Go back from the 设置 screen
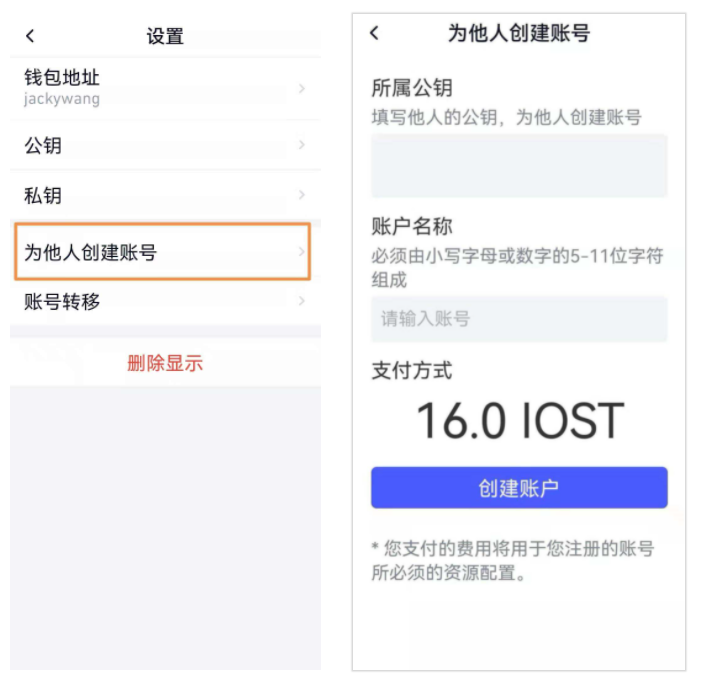The width and height of the screenshot is (710, 696). 30,36
